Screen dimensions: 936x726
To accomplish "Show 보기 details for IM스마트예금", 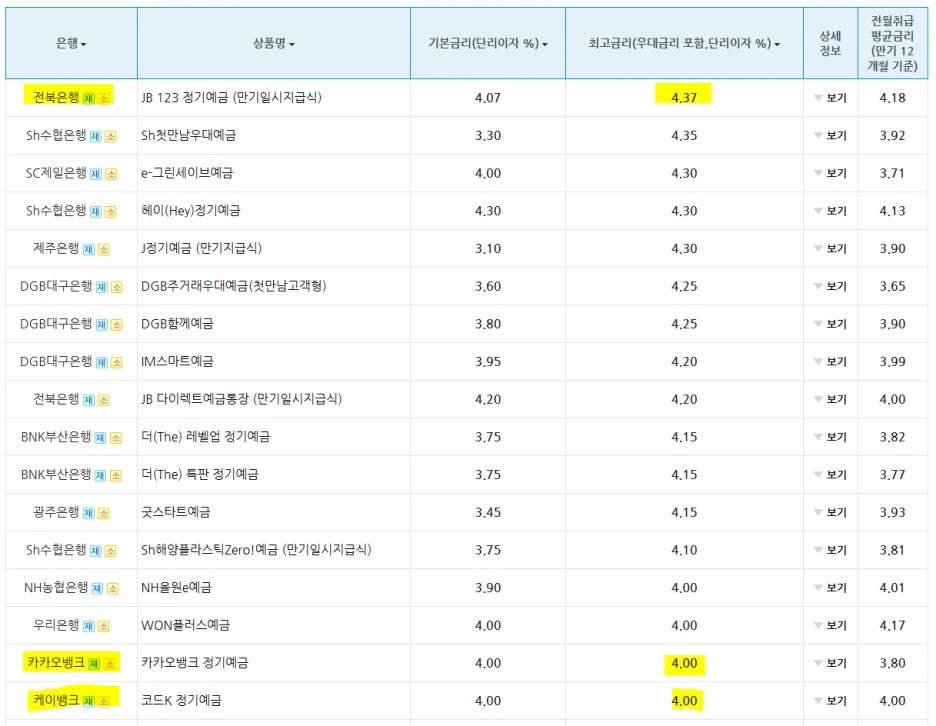I will [x=831, y=362].
